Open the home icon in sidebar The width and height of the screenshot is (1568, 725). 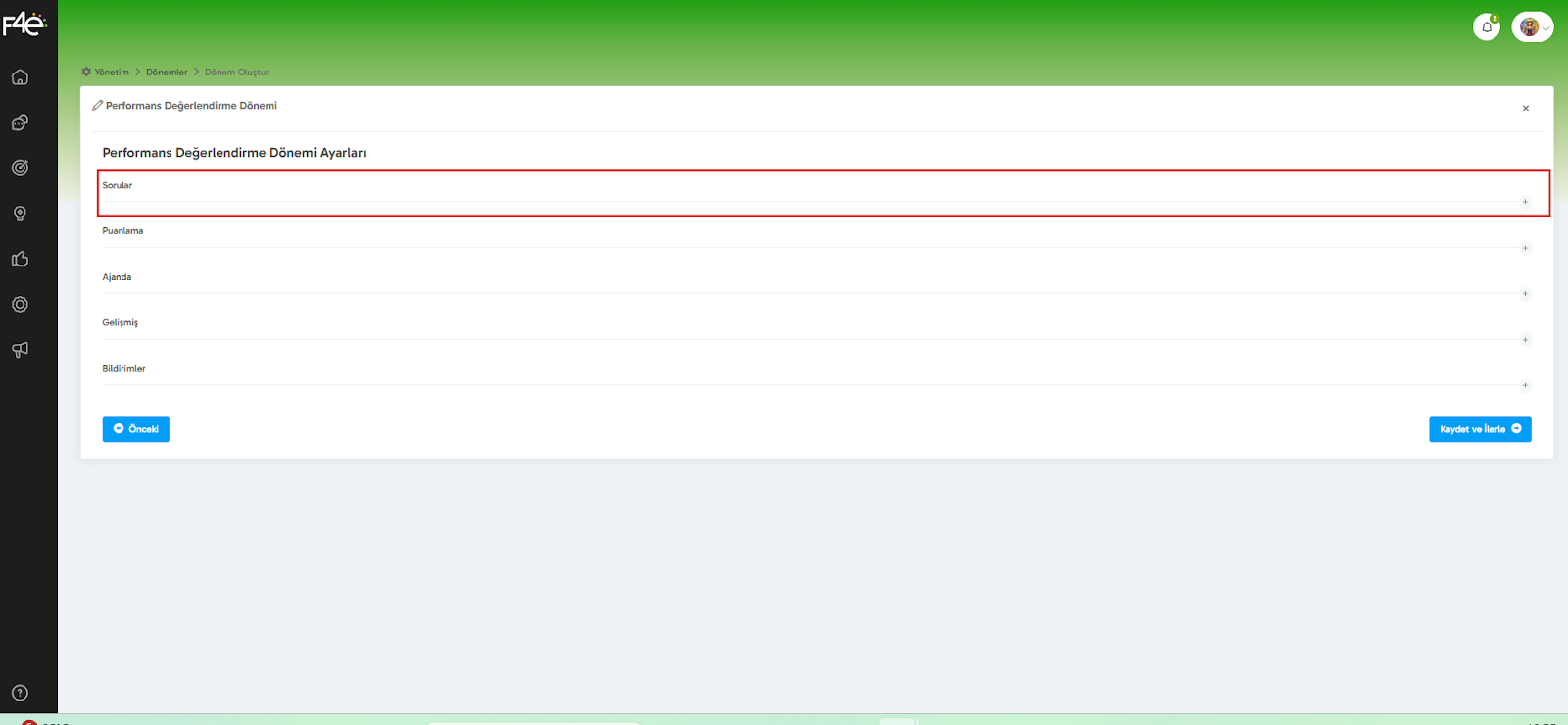(x=20, y=77)
